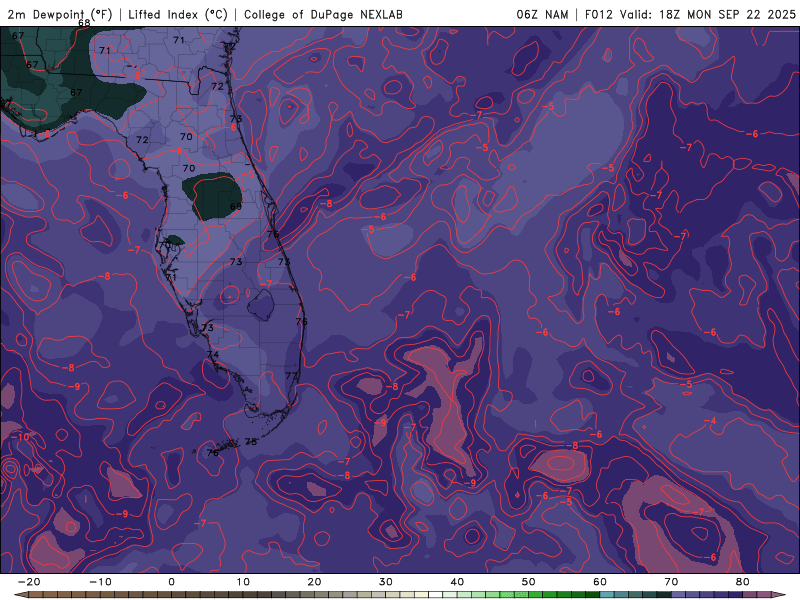Click the "74" dewpoint value in southwest Florida
Screen dimensions: 800x600
[213, 355]
